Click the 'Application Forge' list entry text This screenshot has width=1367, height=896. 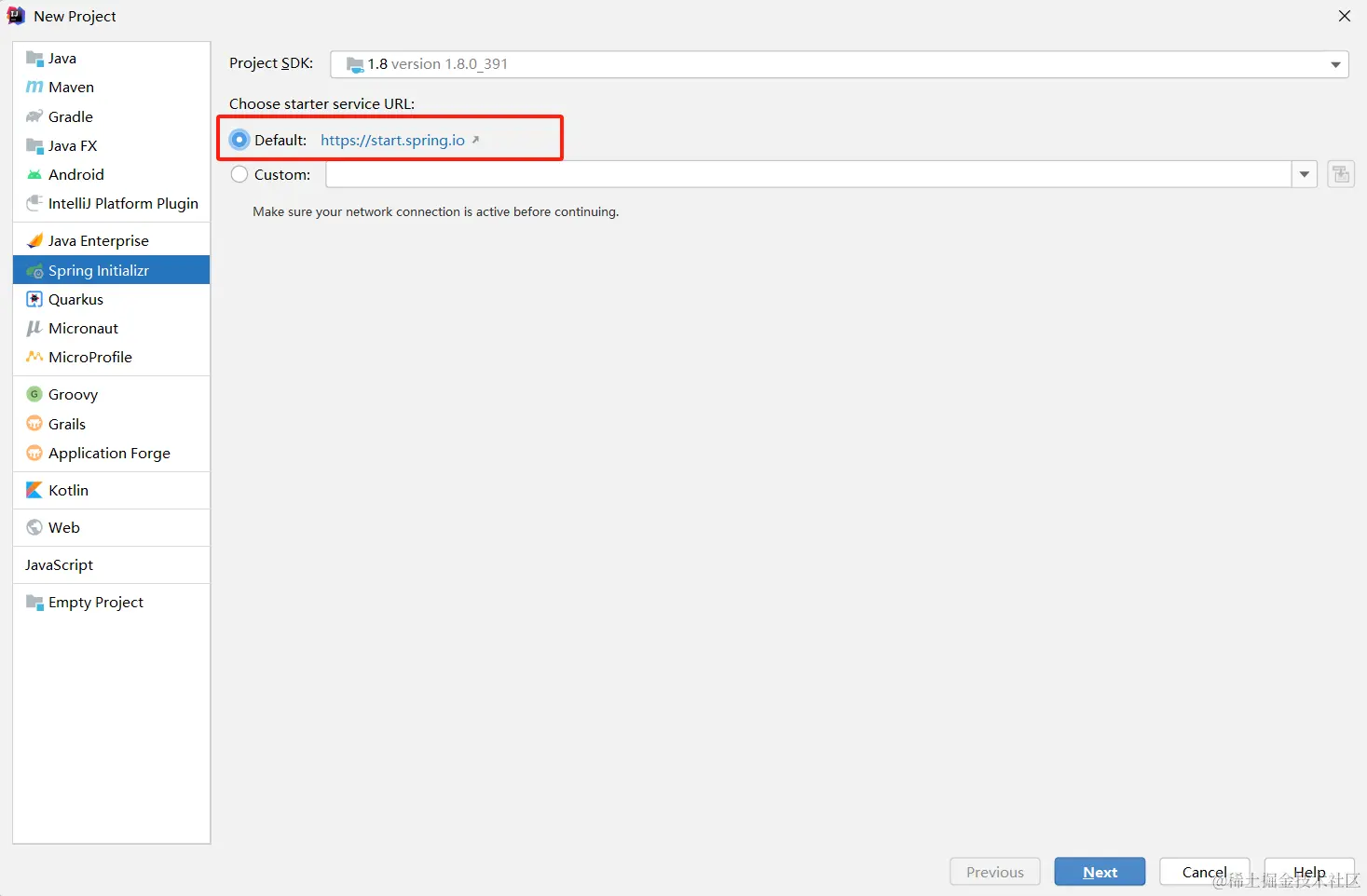109,453
